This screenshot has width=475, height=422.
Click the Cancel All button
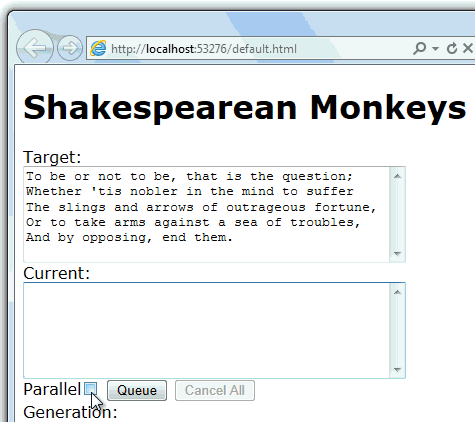click(215, 390)
